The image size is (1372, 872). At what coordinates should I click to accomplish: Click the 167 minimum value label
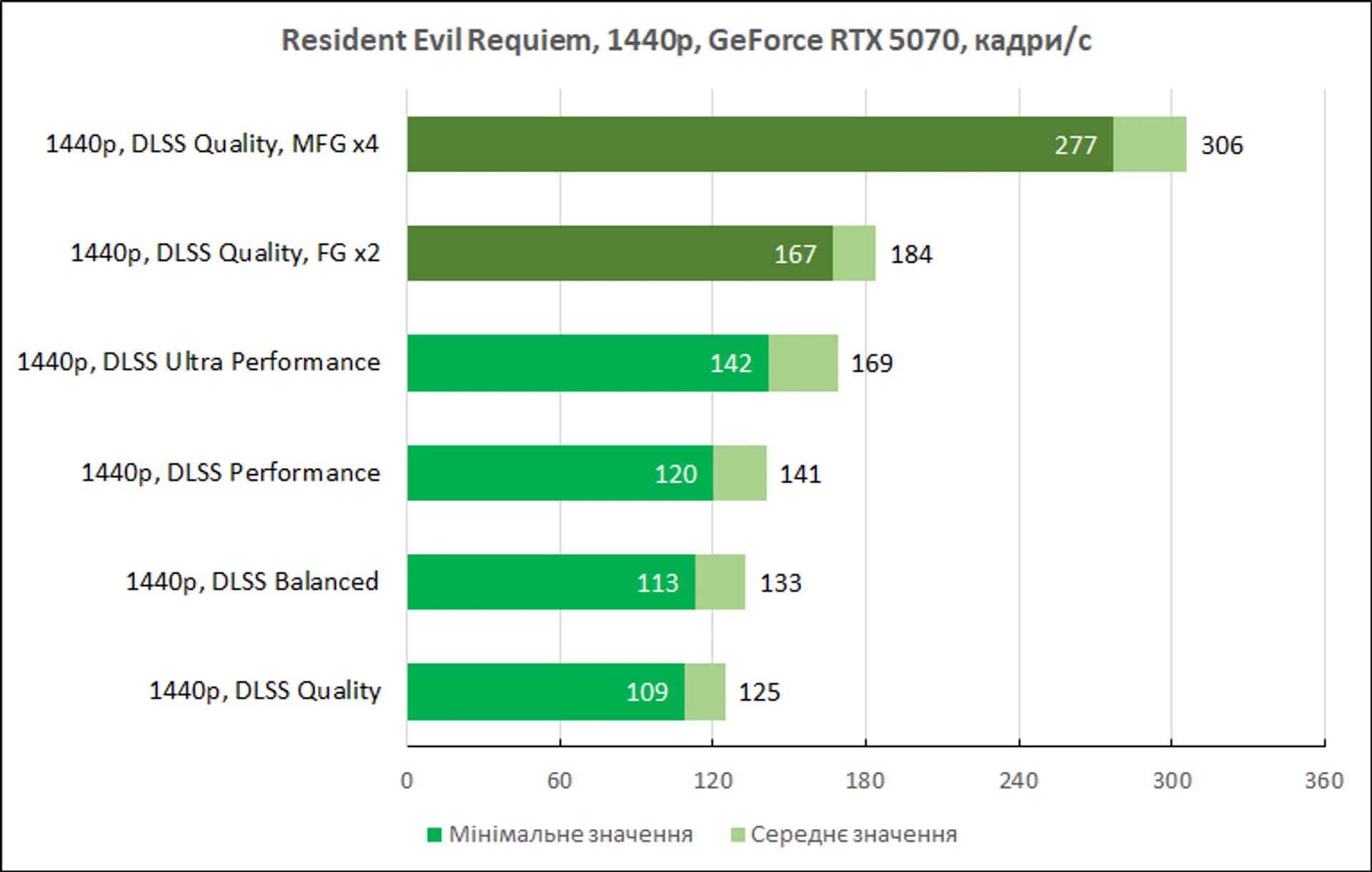point(795,254)
